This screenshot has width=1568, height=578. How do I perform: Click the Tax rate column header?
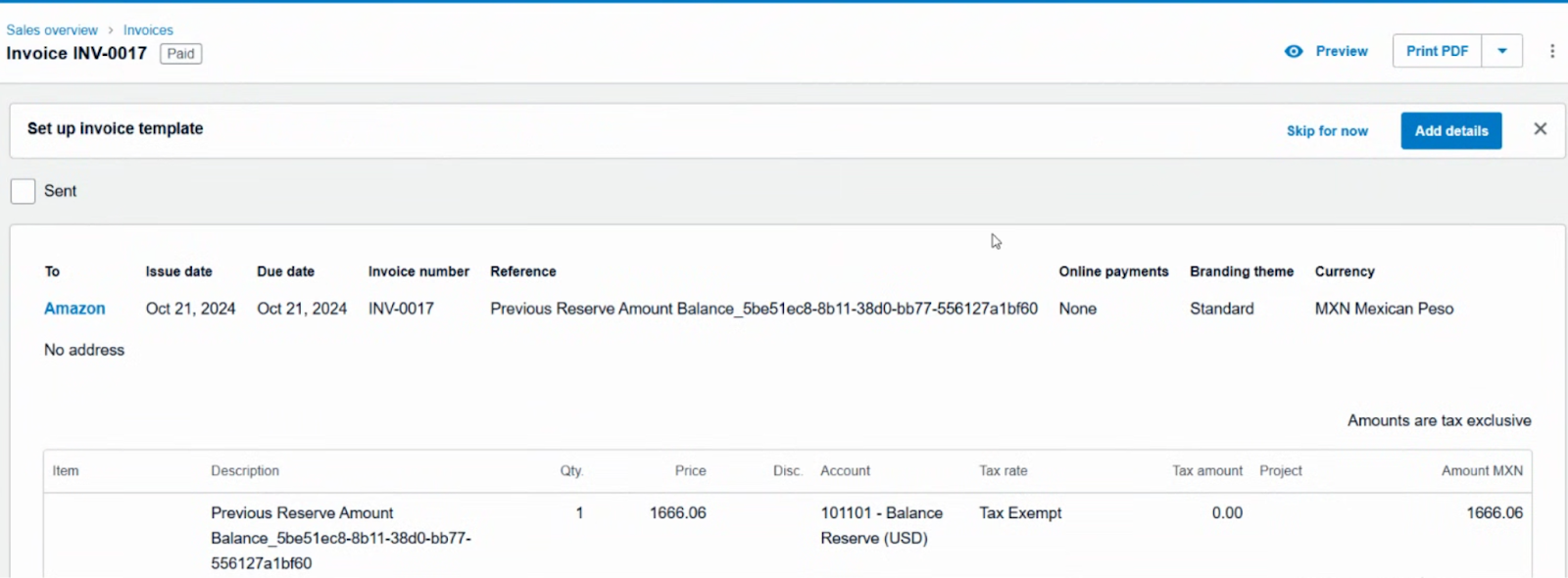[x=1004, y=471]
